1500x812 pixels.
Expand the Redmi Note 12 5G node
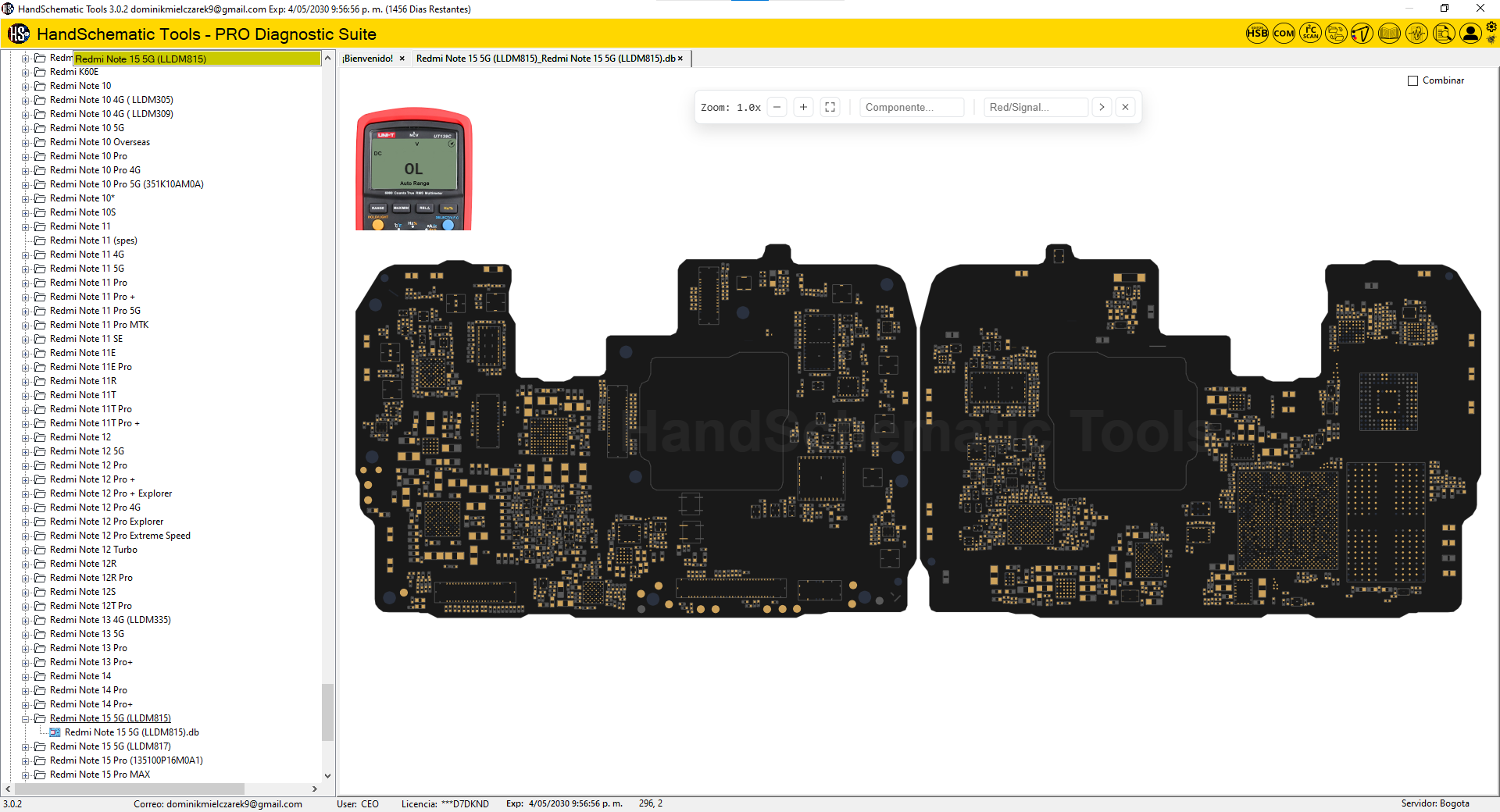[x=25, y=451]
